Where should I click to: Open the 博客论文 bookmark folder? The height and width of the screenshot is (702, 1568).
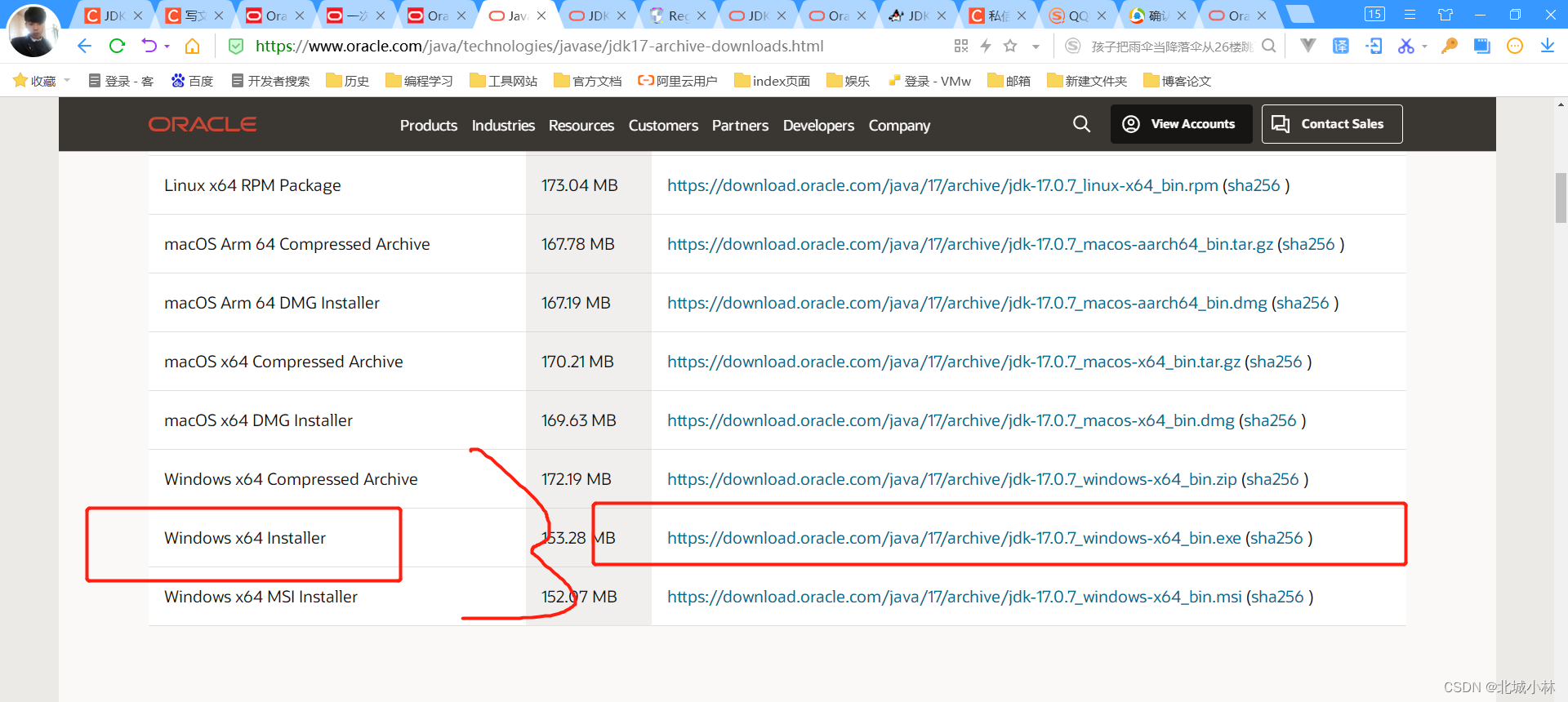1177,80
